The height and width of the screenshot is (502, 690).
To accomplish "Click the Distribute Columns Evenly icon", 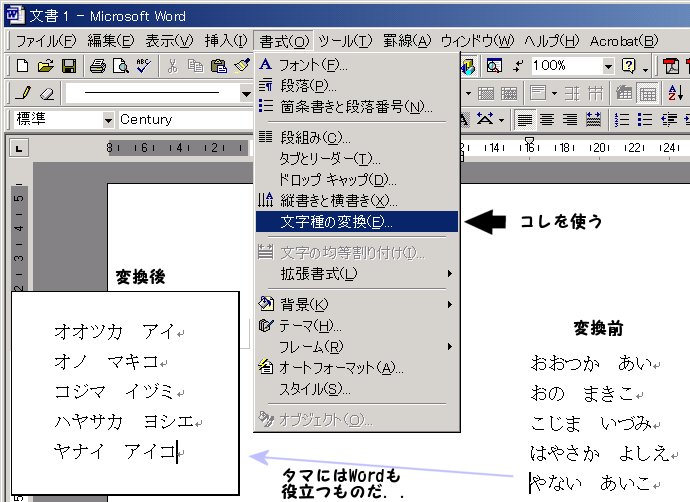I will 595,93.
